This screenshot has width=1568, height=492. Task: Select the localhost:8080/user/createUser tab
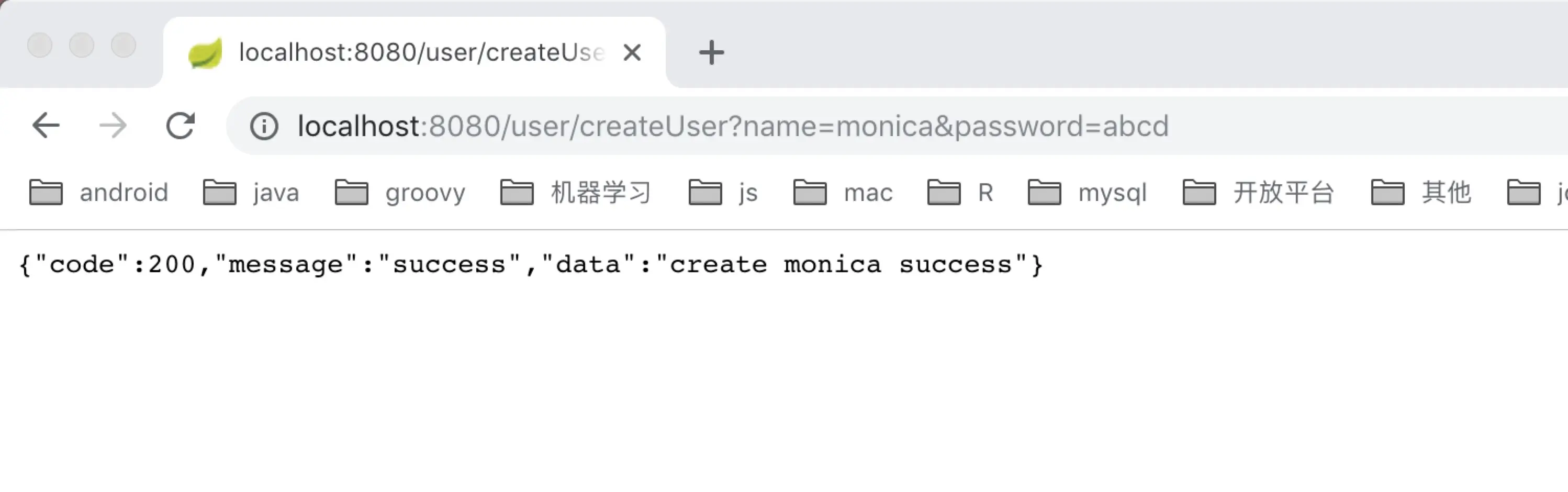420,52
